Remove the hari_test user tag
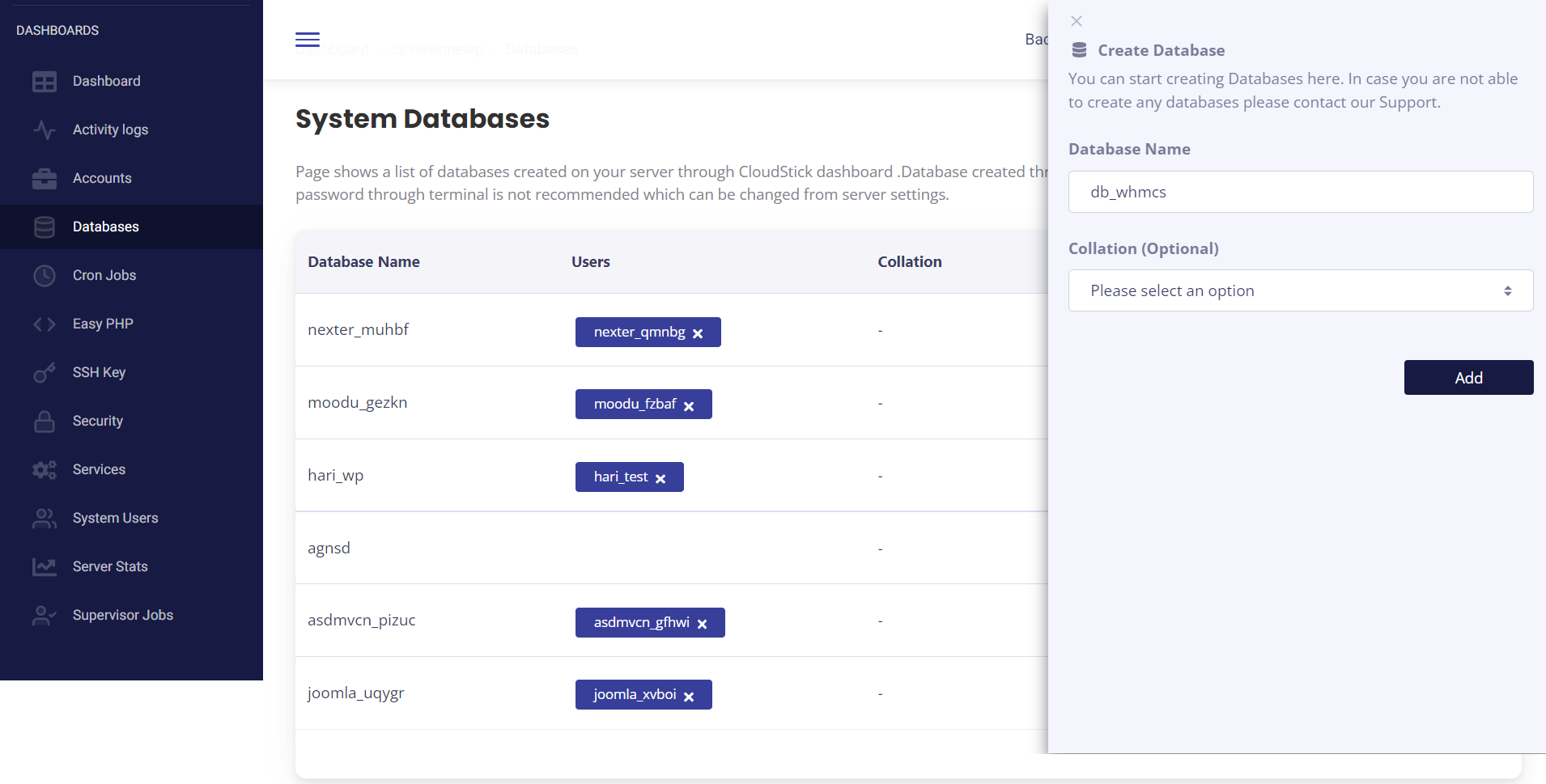Viewport: 1546px width, 784px height. pyautogui.click(x=660, y=479)
